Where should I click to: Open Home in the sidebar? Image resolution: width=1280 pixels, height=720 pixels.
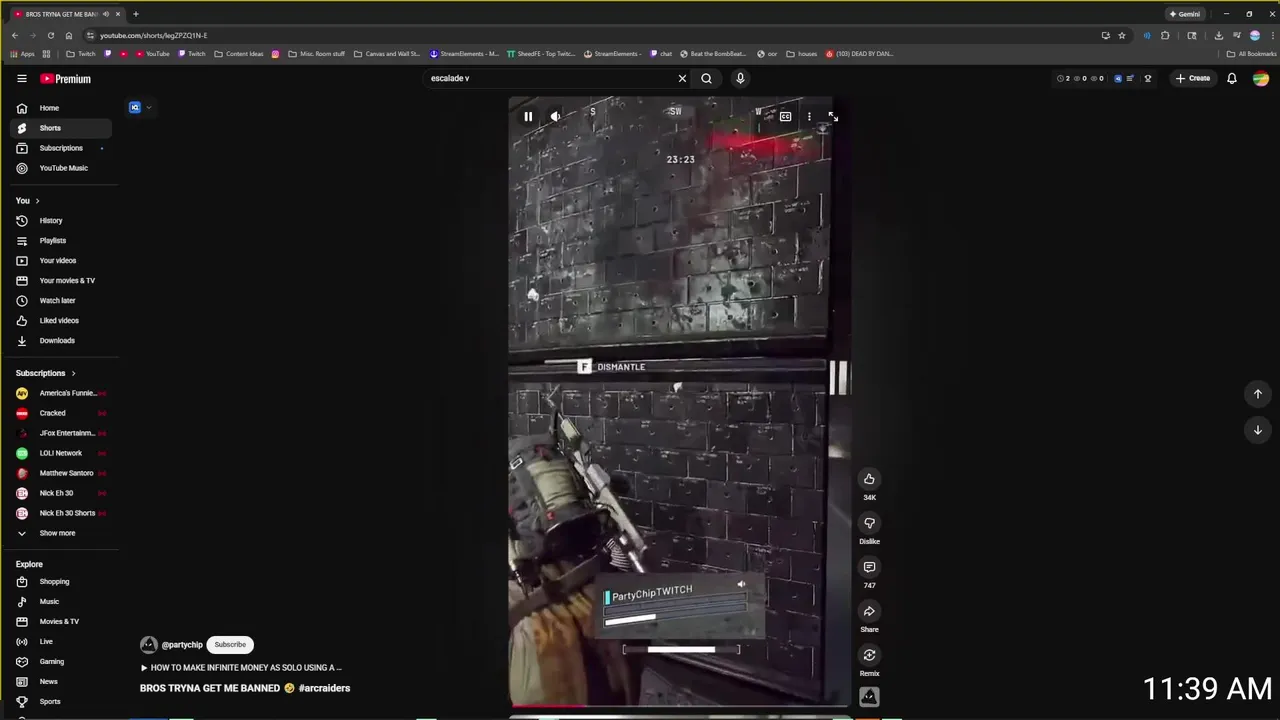[x=60, y=108]
